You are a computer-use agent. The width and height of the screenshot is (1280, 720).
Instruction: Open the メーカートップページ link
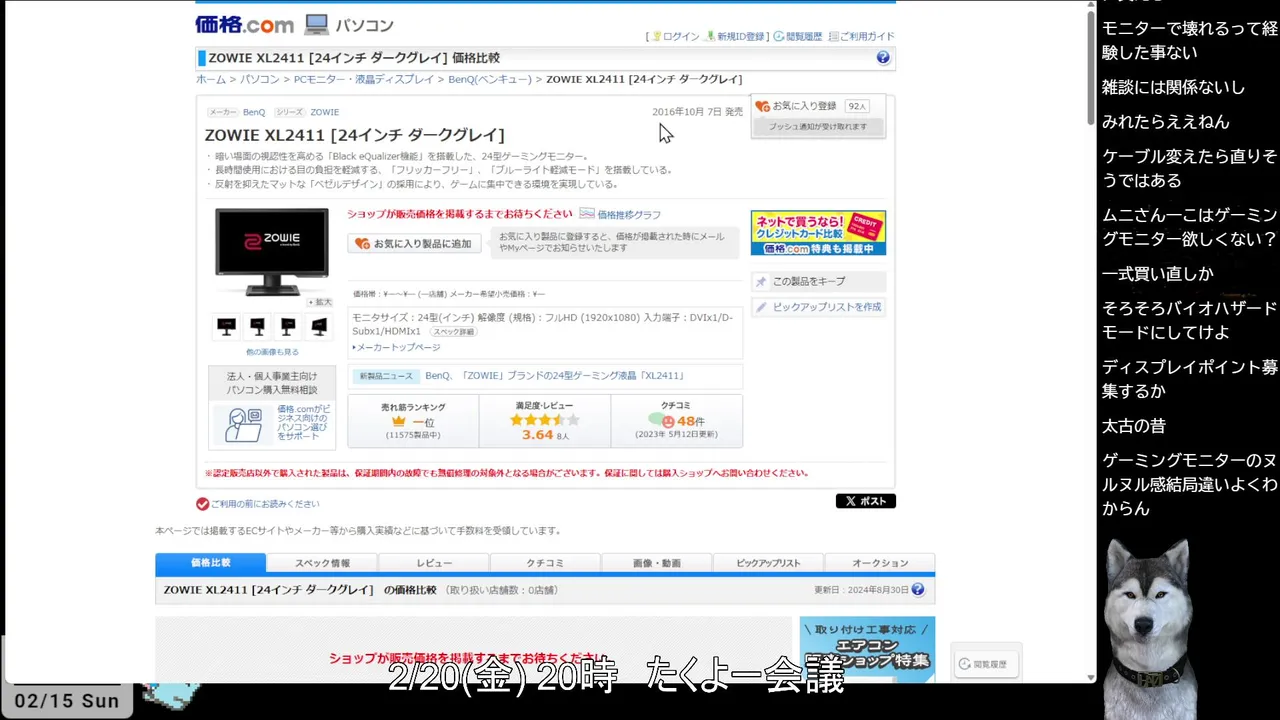pyautogui.click(x=396, y=347)
